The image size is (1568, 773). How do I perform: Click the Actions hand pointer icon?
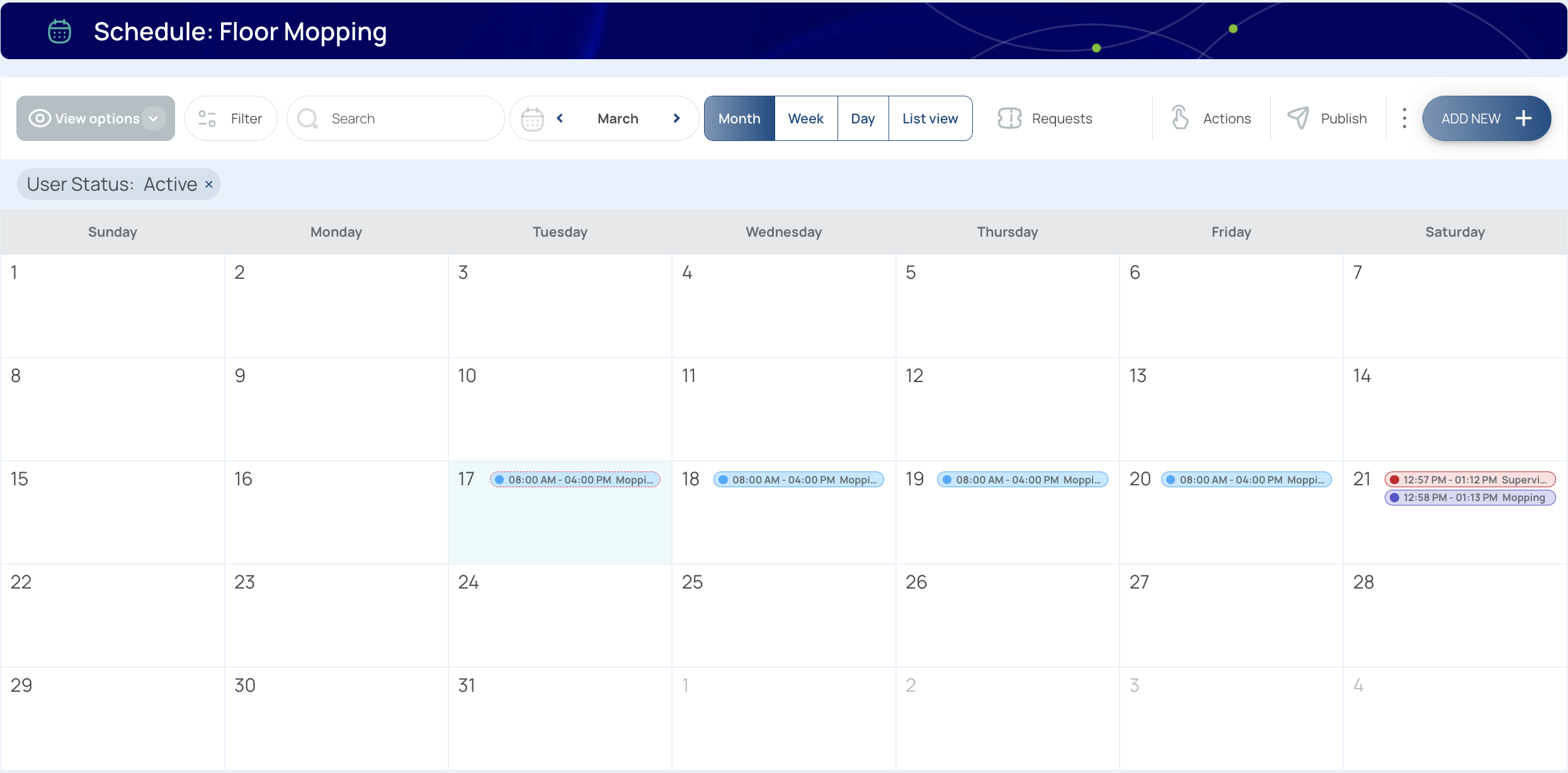coord(1180,118)
